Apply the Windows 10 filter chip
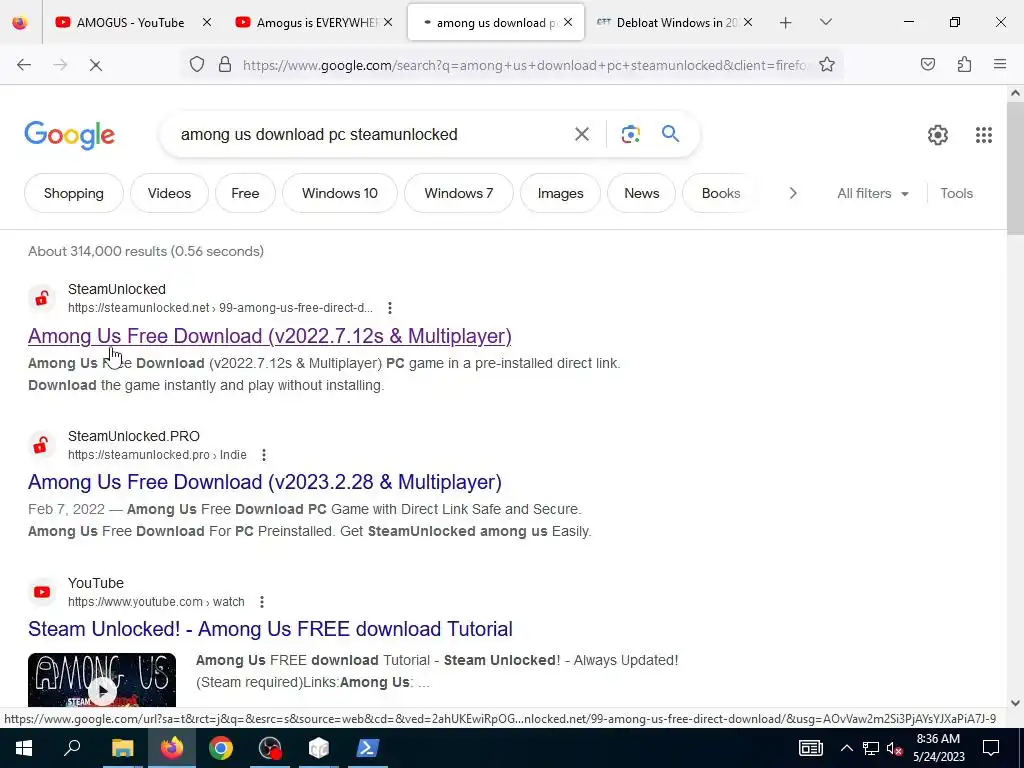Screen dimensions: 1024x768 (340, 193)
